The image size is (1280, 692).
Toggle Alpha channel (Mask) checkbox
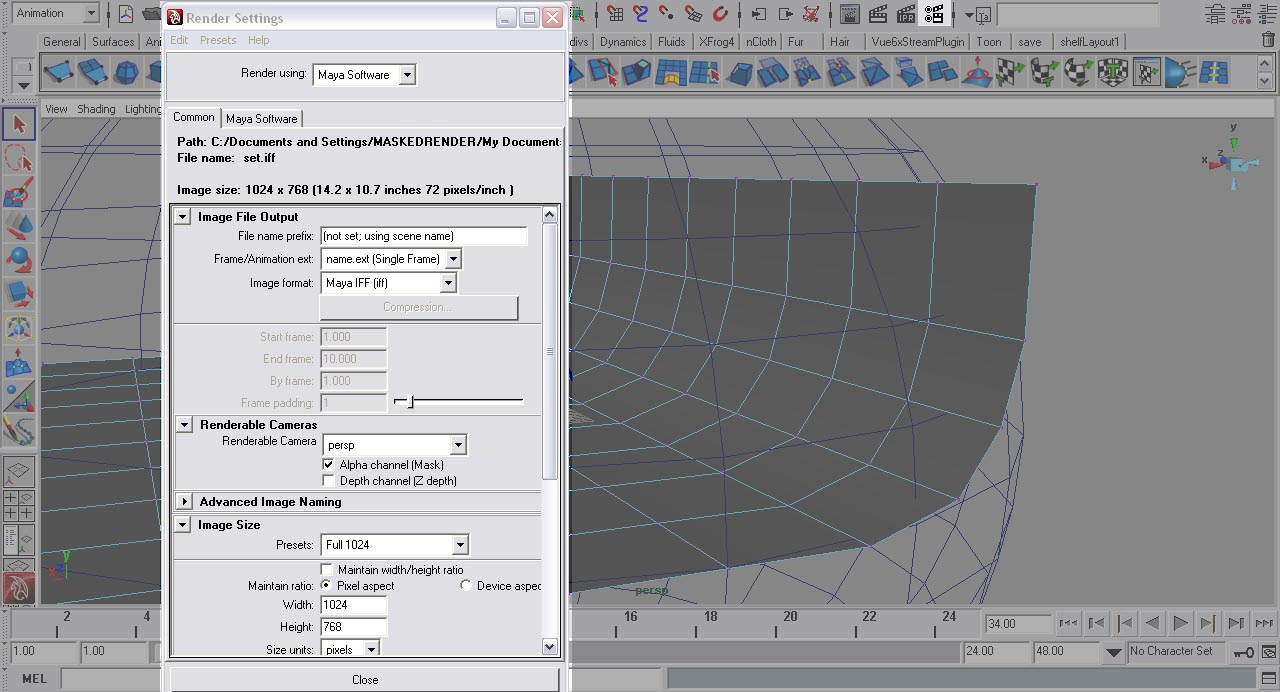[328, 465]
